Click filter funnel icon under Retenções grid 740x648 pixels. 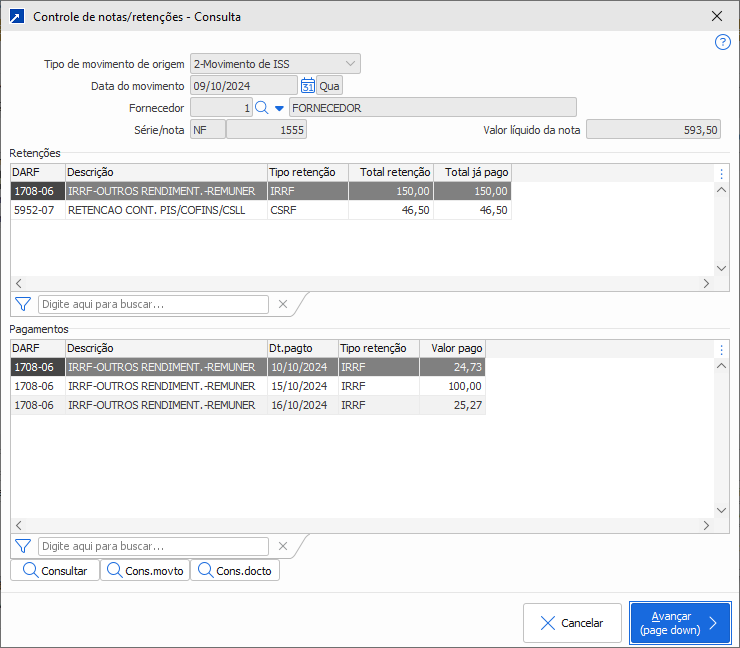click(x=23, y=304)
